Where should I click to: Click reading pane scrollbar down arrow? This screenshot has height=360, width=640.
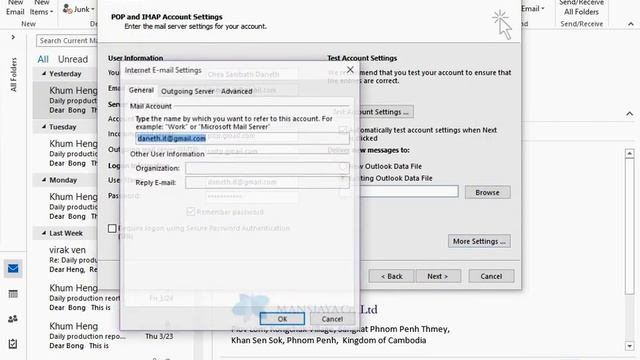[629, 346]
